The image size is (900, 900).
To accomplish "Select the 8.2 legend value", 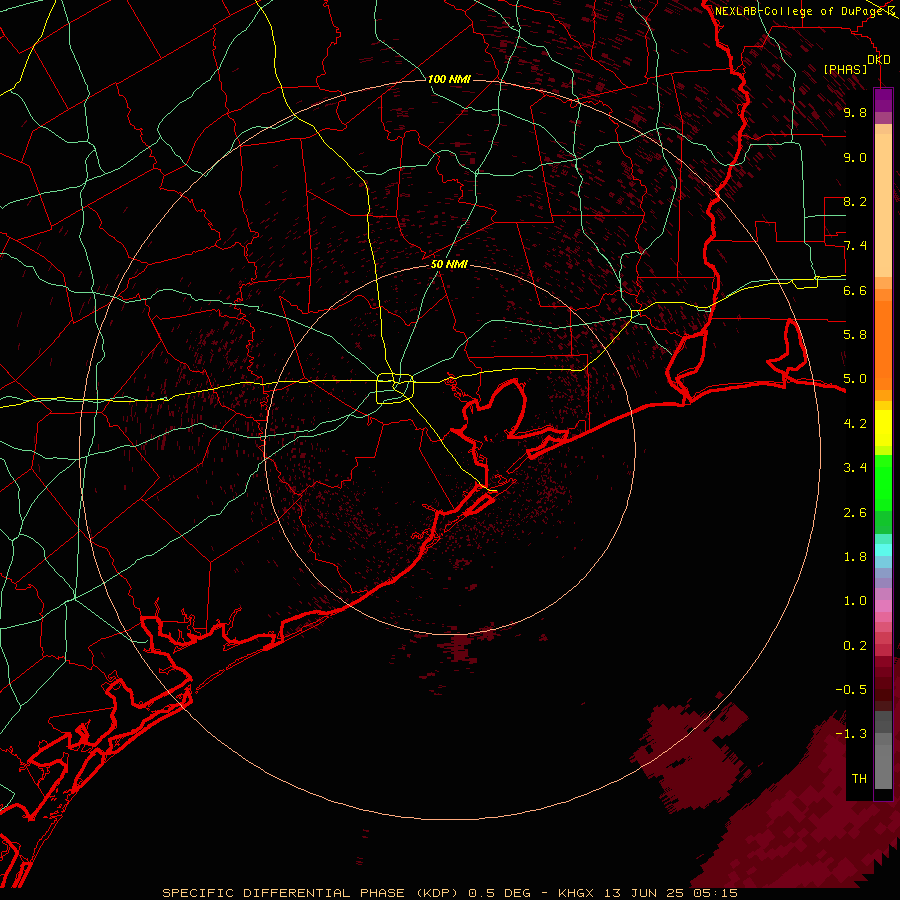I will [x=855, y=201].
